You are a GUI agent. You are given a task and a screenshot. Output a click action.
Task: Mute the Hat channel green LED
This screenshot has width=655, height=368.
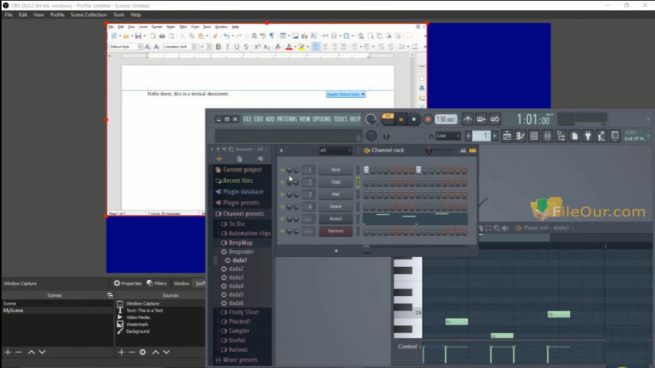(x=282, y=195)
